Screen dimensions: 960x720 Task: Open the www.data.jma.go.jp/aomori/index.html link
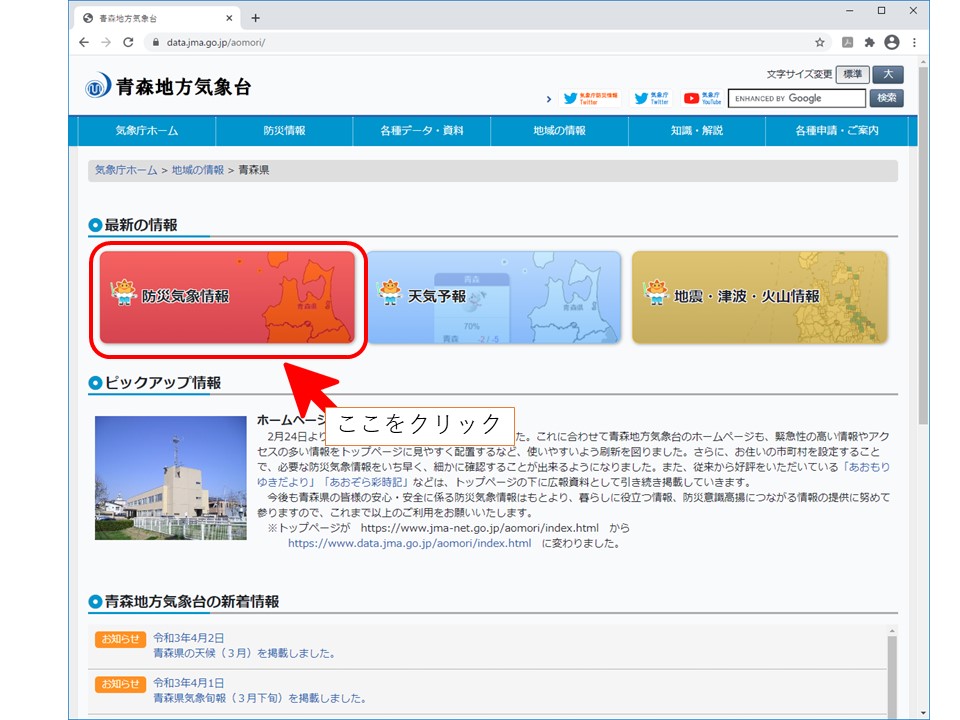click(410, 543)
